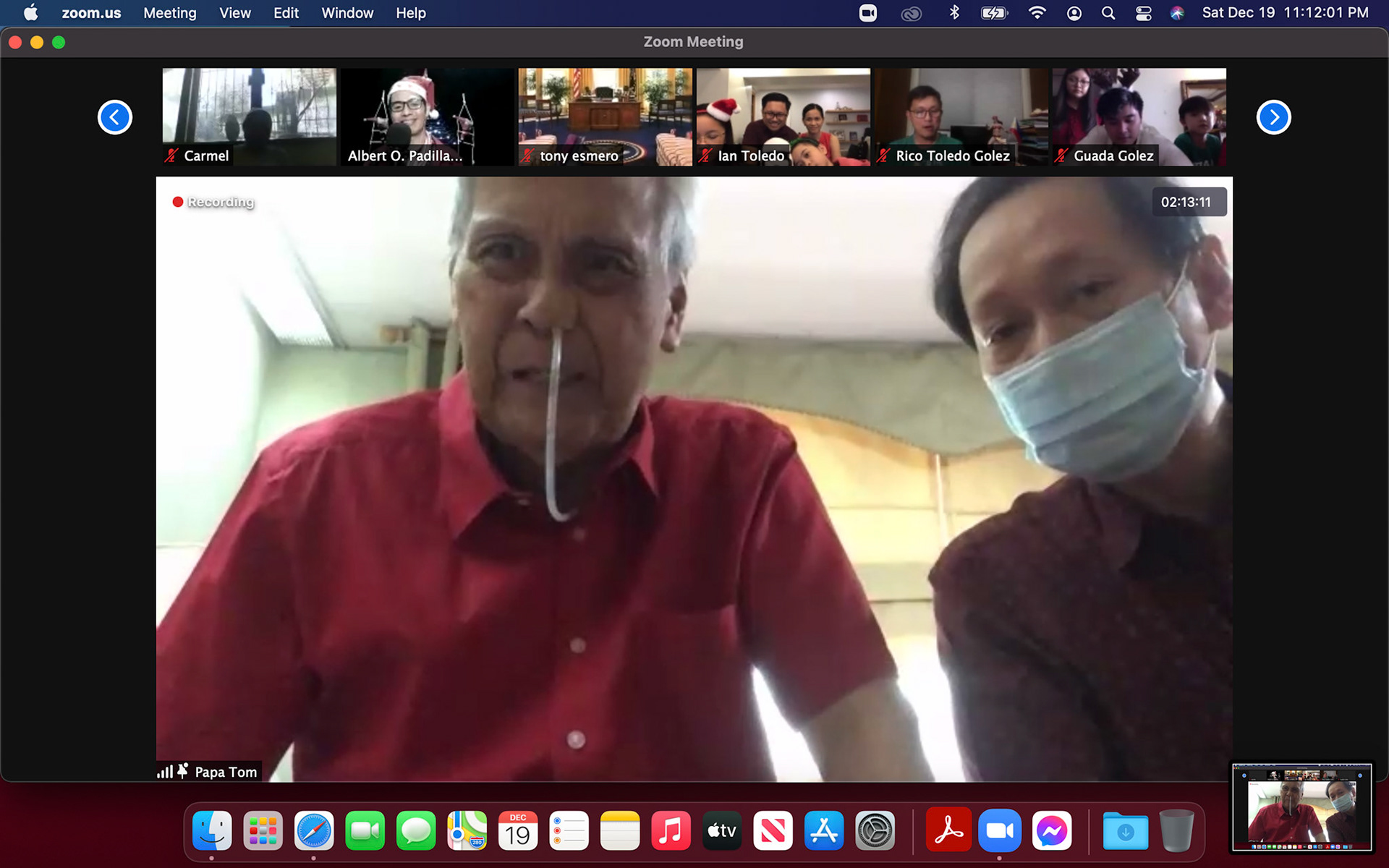Go to next participants page arrow
Viewport: 1389px width, 868px height.
tap(1273, 117)
